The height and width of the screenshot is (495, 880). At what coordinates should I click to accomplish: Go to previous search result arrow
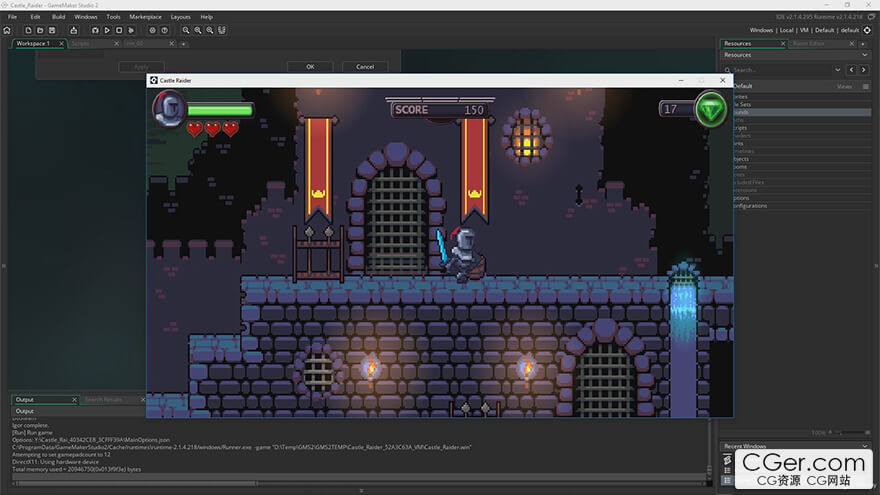pyautogui.click(x=851, y=70)
